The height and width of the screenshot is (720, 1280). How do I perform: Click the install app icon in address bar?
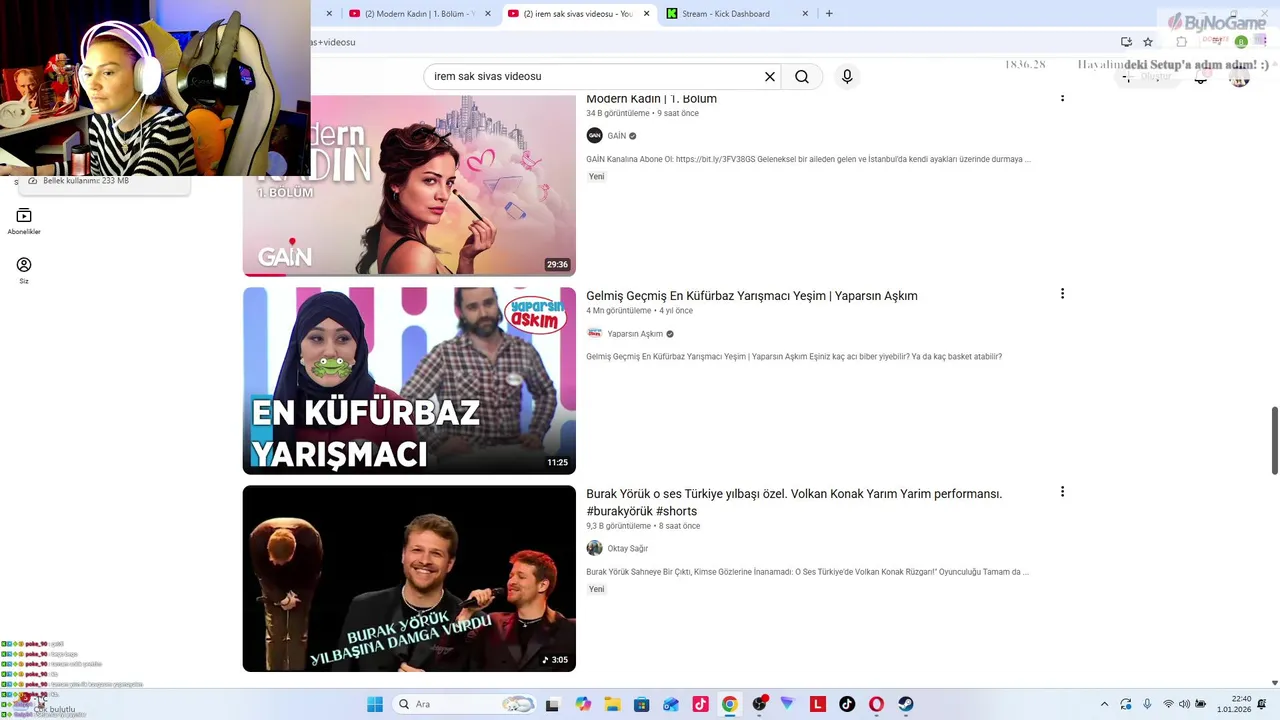(1126, 42)
